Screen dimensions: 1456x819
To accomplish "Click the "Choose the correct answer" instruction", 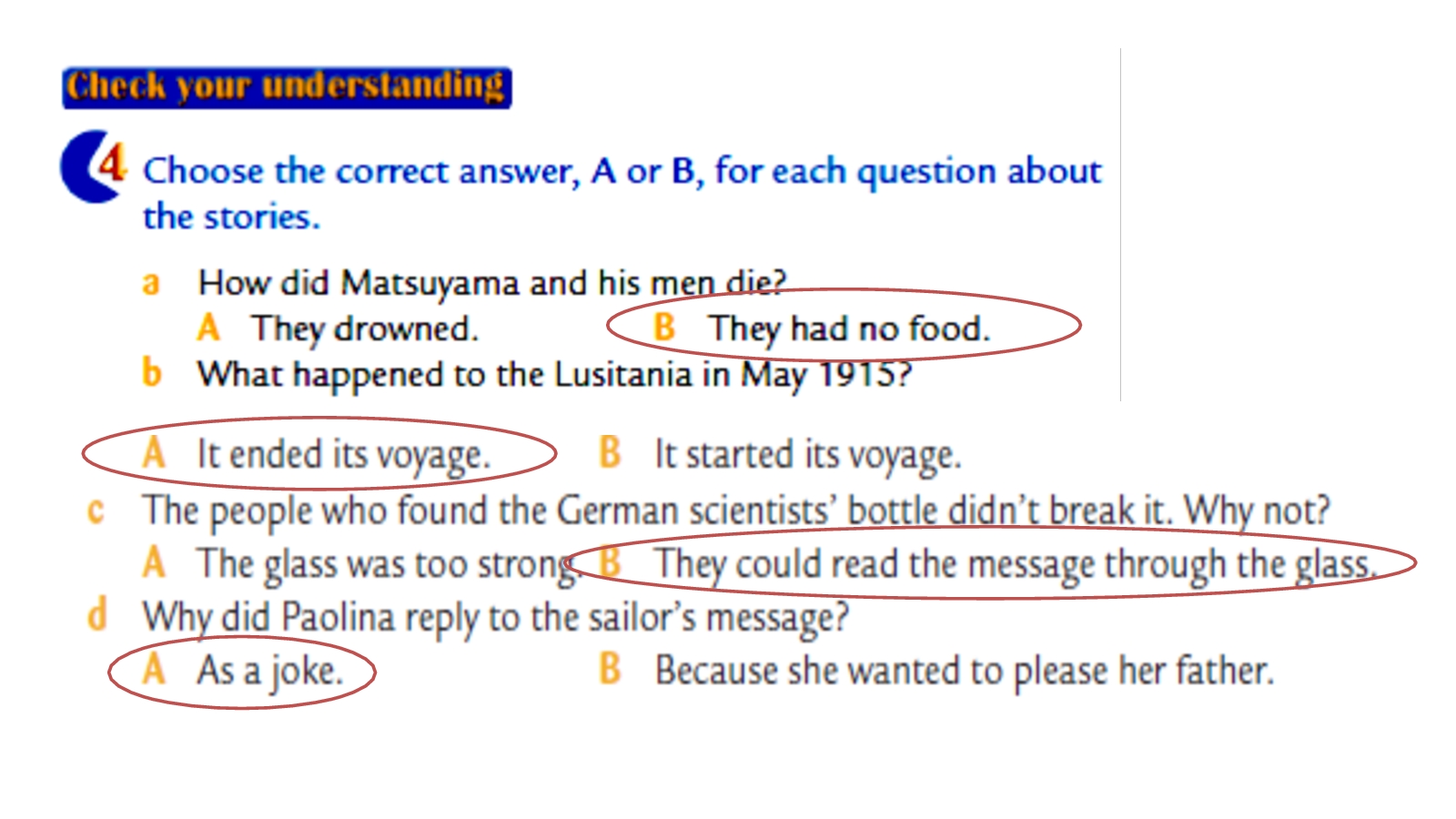I will 622,171.
